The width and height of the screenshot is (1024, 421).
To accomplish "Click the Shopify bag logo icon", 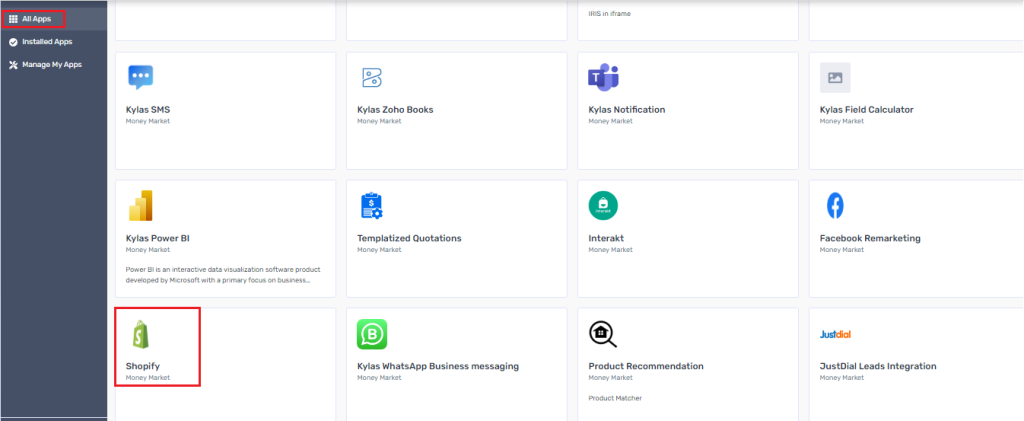I will (140, 334).
